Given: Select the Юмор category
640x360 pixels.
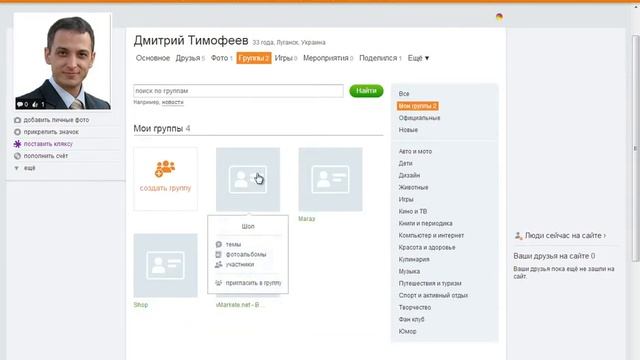Looking at the screenshot, I should click(x=407, y=331).
